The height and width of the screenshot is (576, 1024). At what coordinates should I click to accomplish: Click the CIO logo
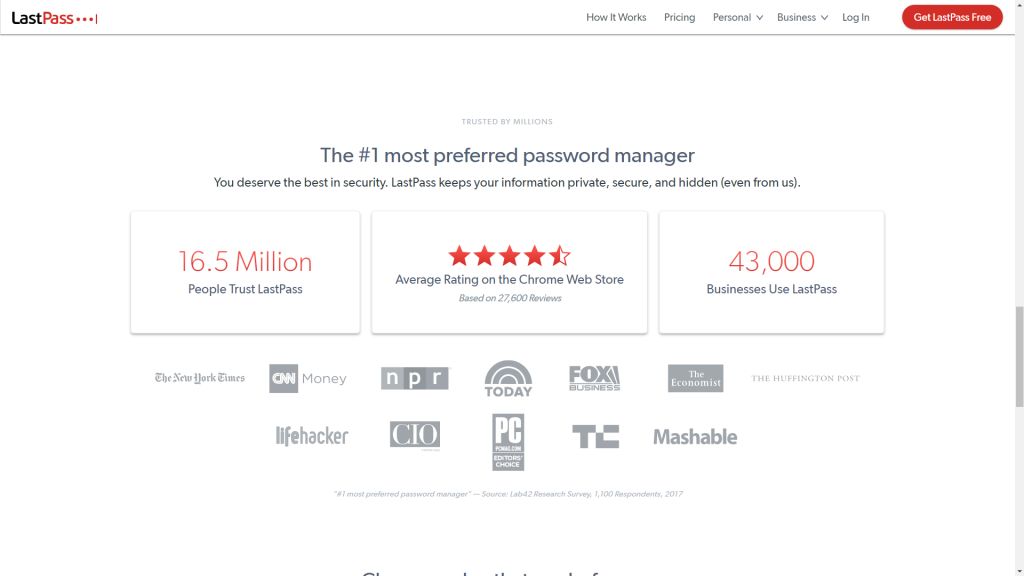coord(415,435)
